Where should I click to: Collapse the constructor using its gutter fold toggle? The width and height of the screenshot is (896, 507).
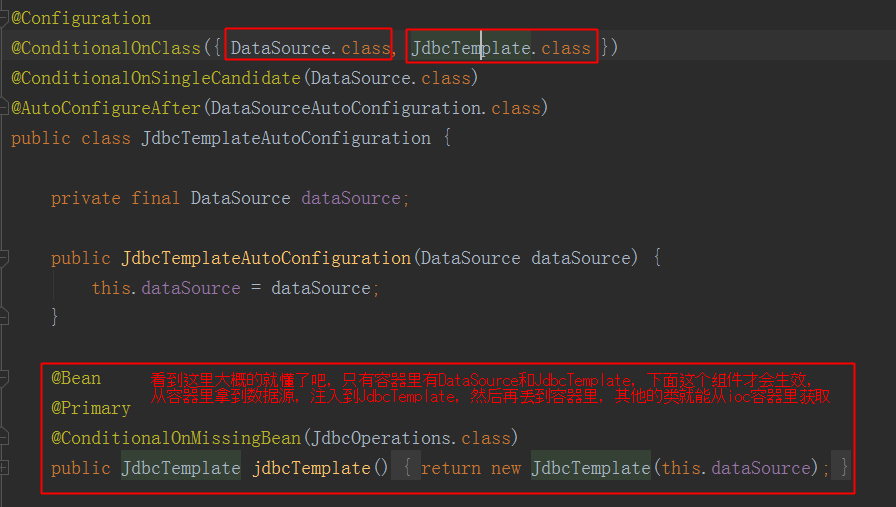(3, 258)
